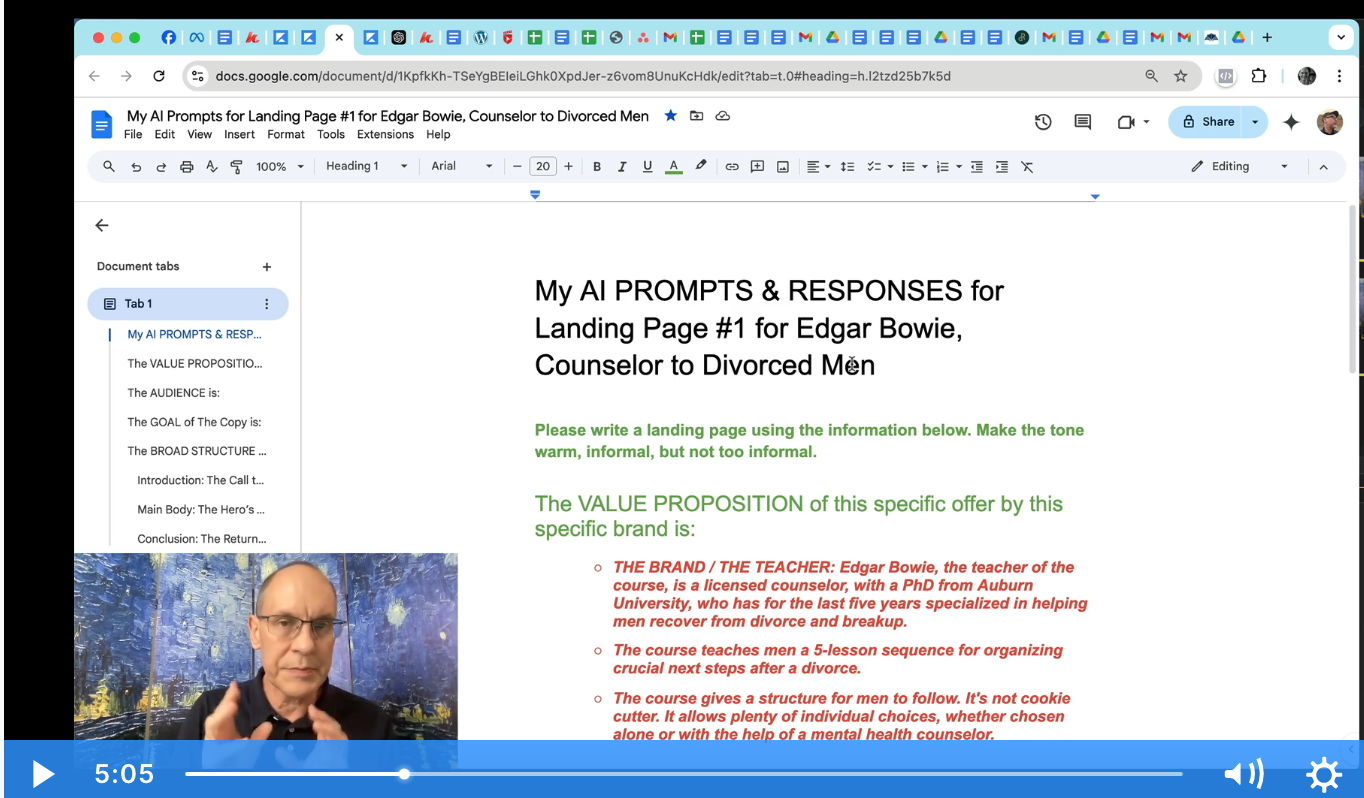The height and width of the screenshot is (798, 1364).
Task: Open the bulleted list dropdown
Action: pos(914,167)
